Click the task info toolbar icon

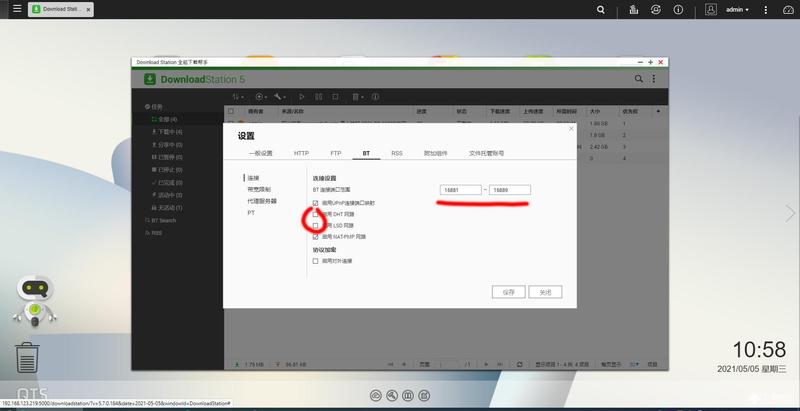[x=375, y=96]
